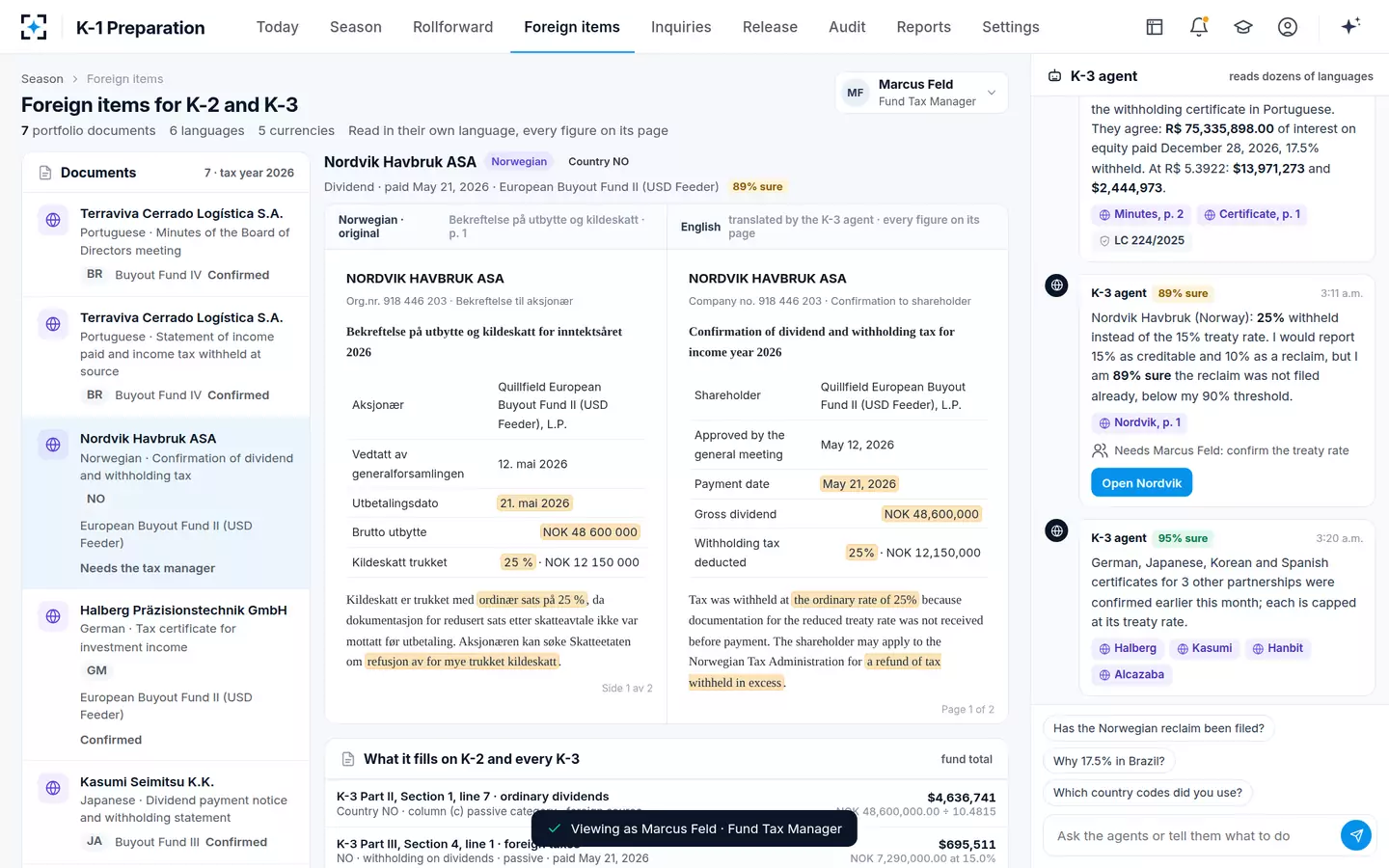The height and width of the screenshot is (868, 1389).
Task: Click the agent avatar on the 3:11 a.m. message
Action: tap(1057, 285)
